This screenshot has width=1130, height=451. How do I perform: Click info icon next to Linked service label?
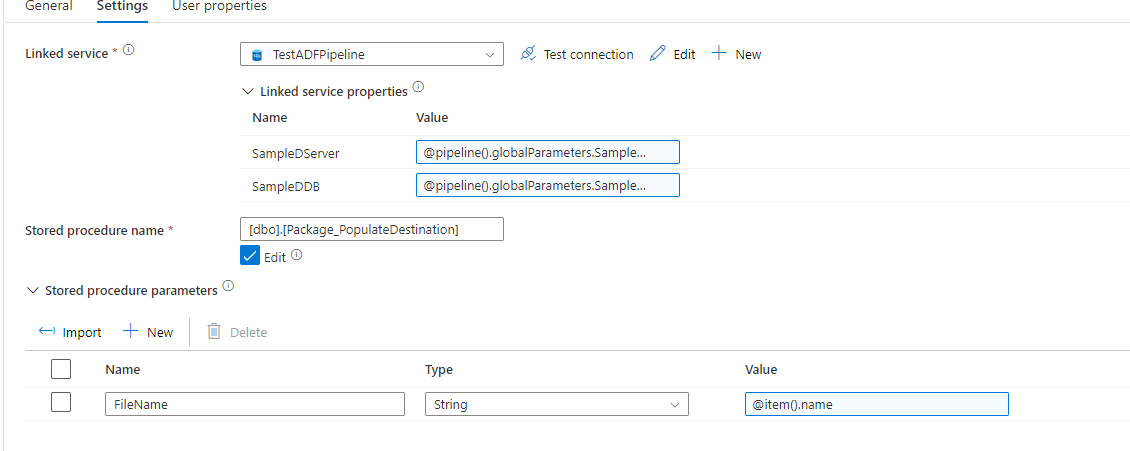click(x=128, y=50)
